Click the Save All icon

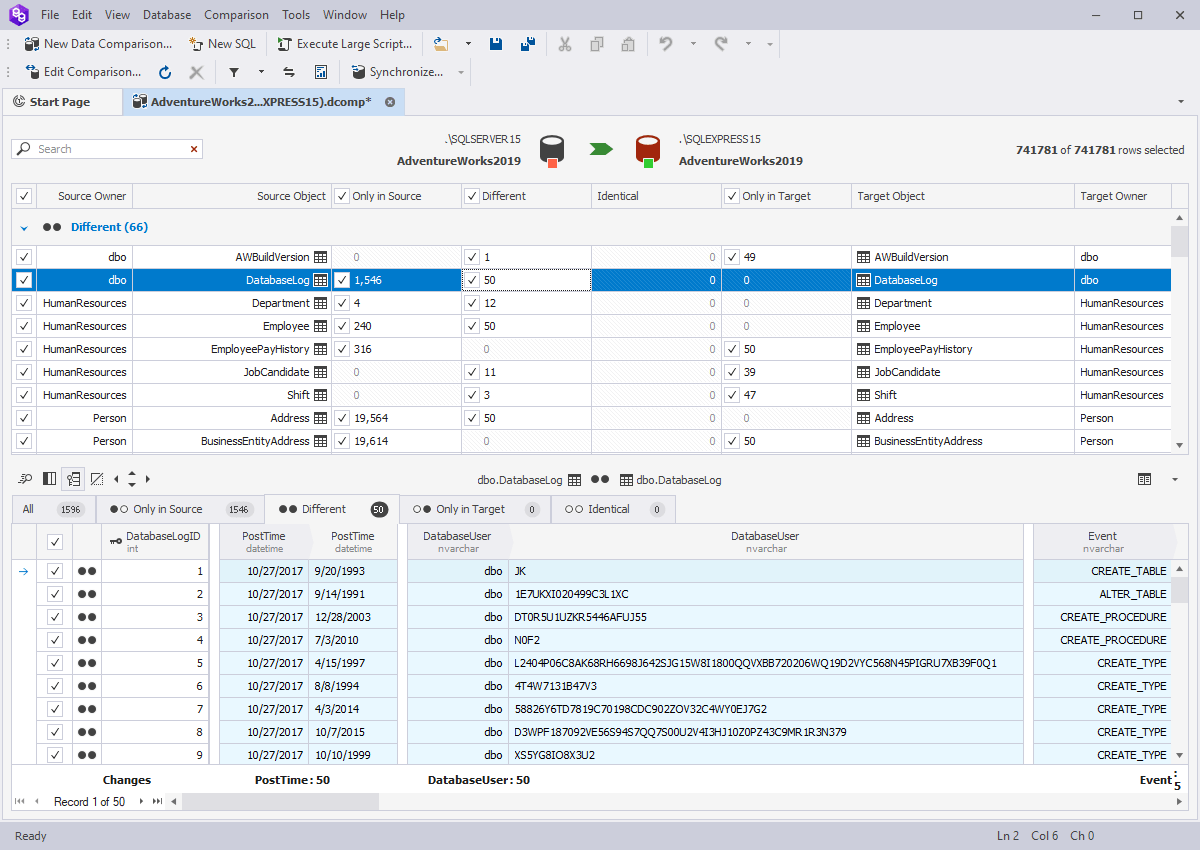[528, 44]
